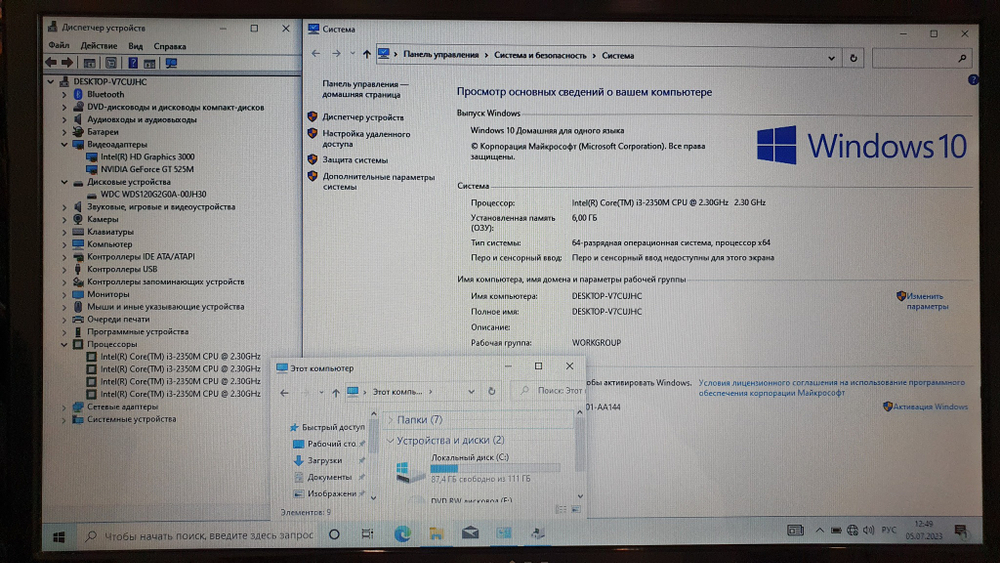Viewport: 1000px width, 563px height.
Task: Click the search box in Этот компьютер
Action: point(550,391)
